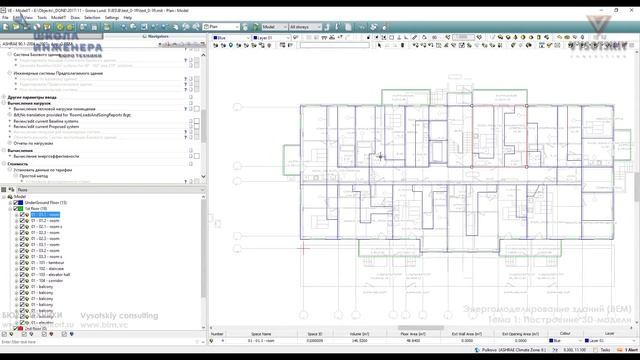Click the blue swatch of UnderGround Floor
640x360 pixels.
[20, 202]
